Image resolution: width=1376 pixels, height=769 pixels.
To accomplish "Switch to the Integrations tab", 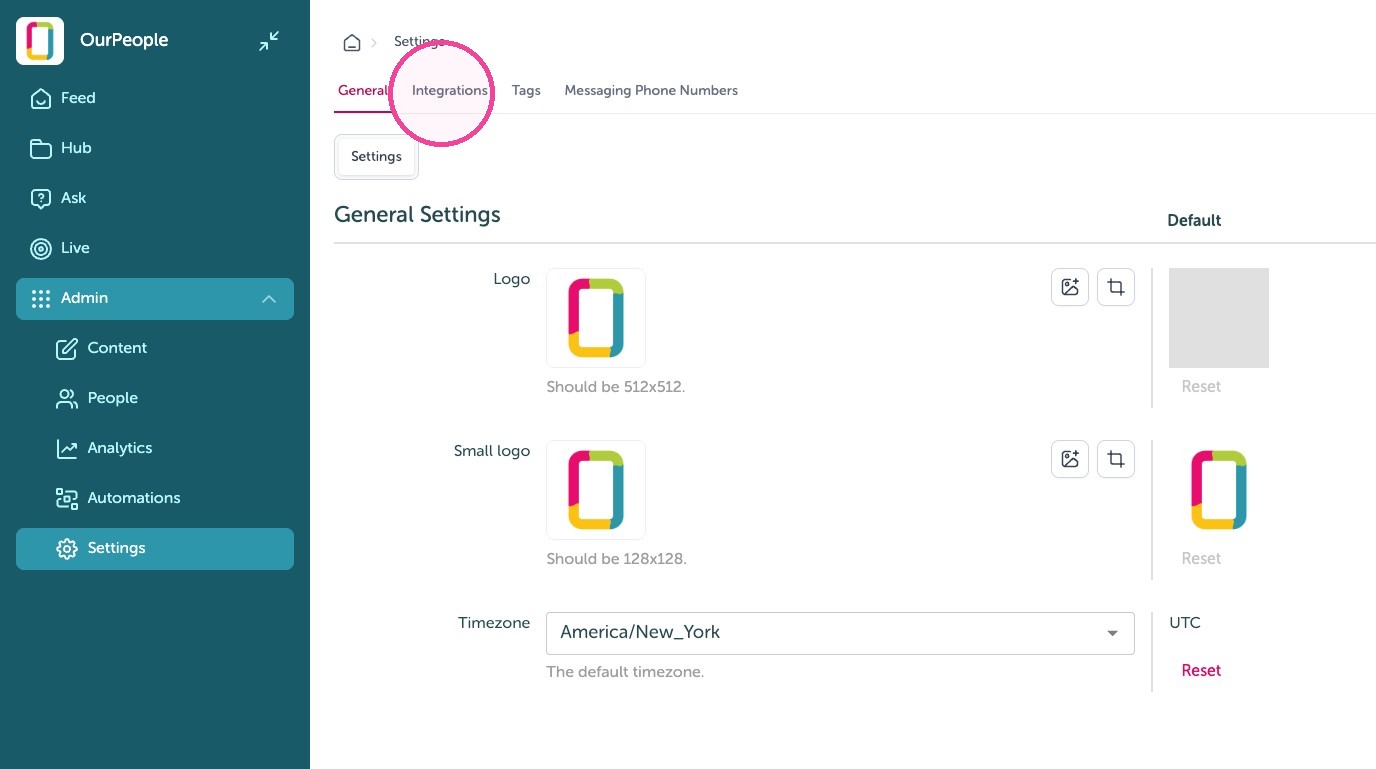I will coord(450,90).
